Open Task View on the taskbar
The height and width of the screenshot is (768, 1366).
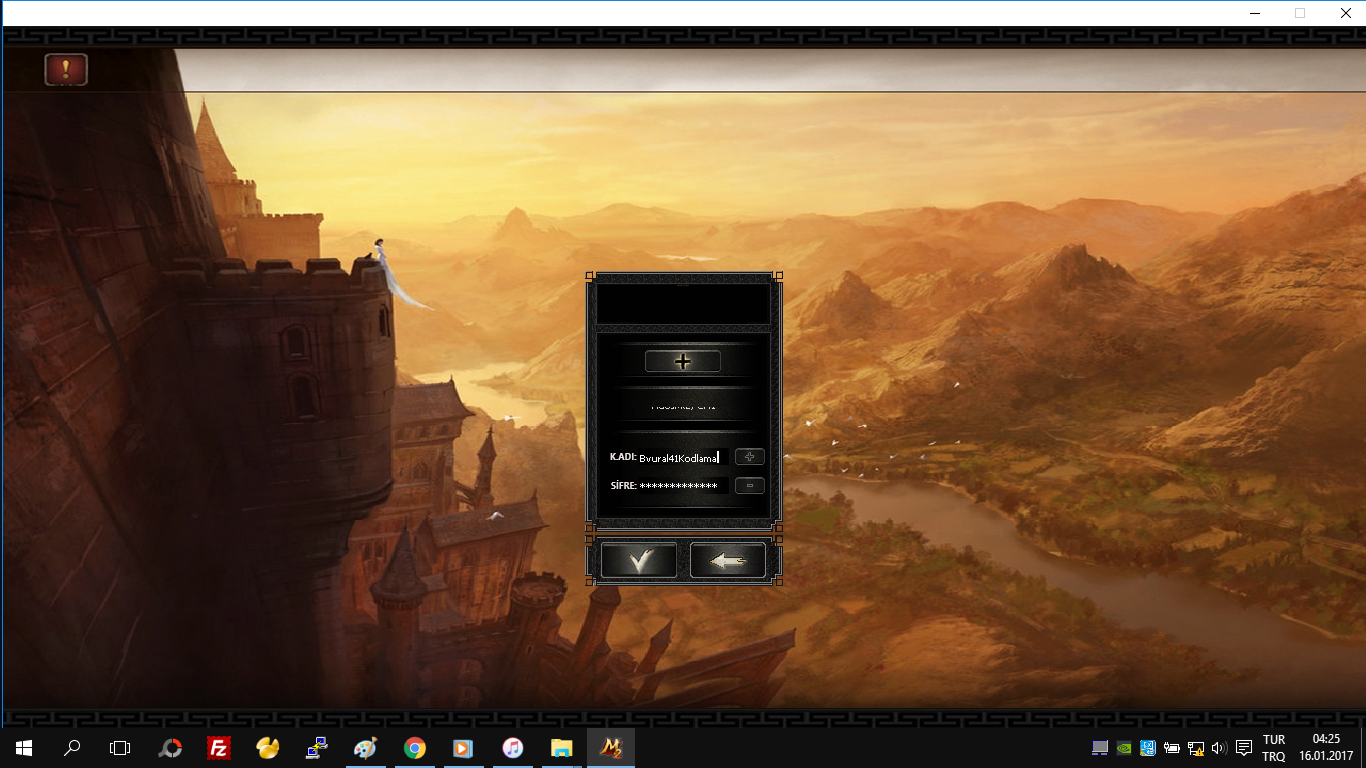[x=120, y=748]
